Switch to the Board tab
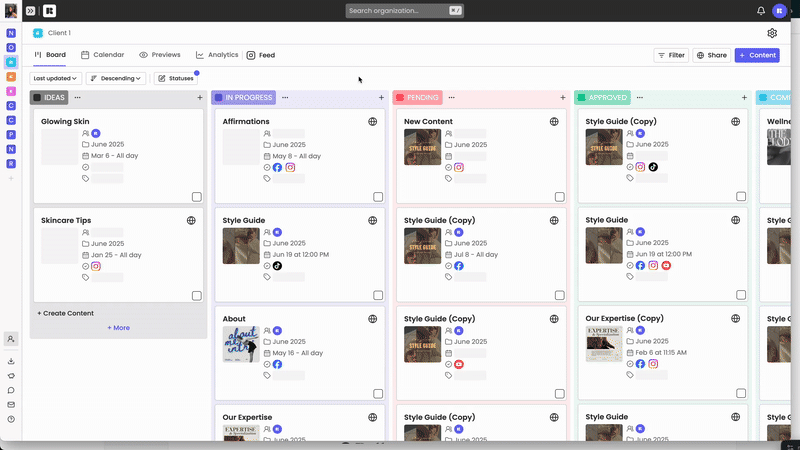Image resolution: width=800 pixels, height=450 pixels. click(x=50, y=55)
